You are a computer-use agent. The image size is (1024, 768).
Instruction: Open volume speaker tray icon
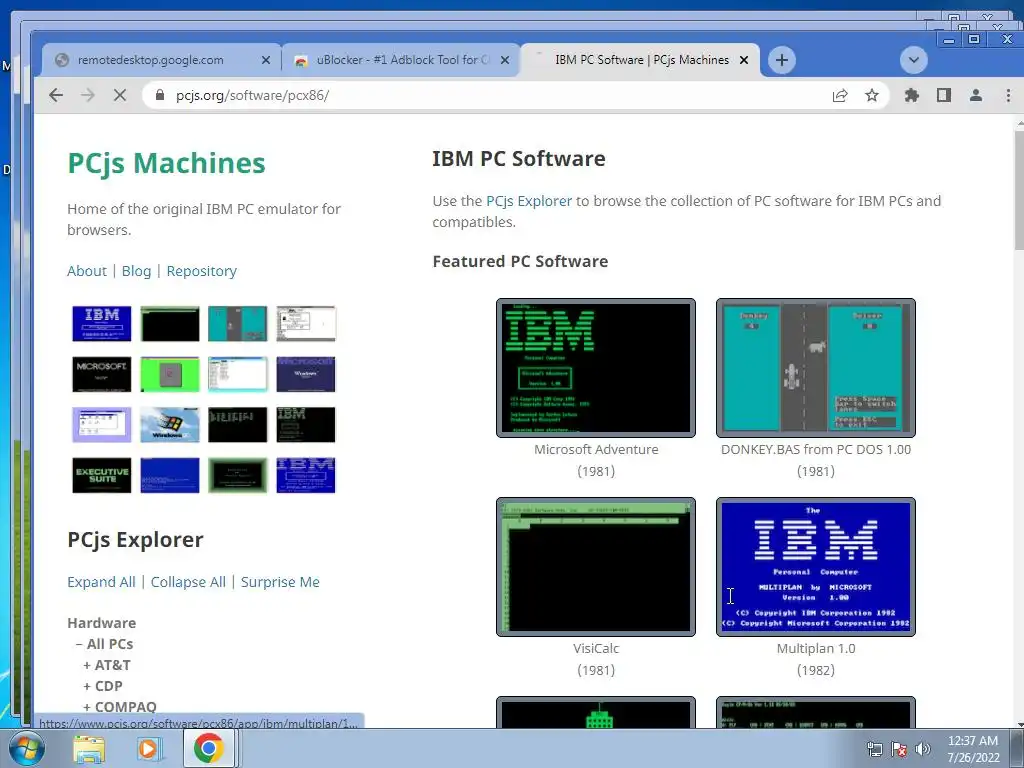click(923, 749)
